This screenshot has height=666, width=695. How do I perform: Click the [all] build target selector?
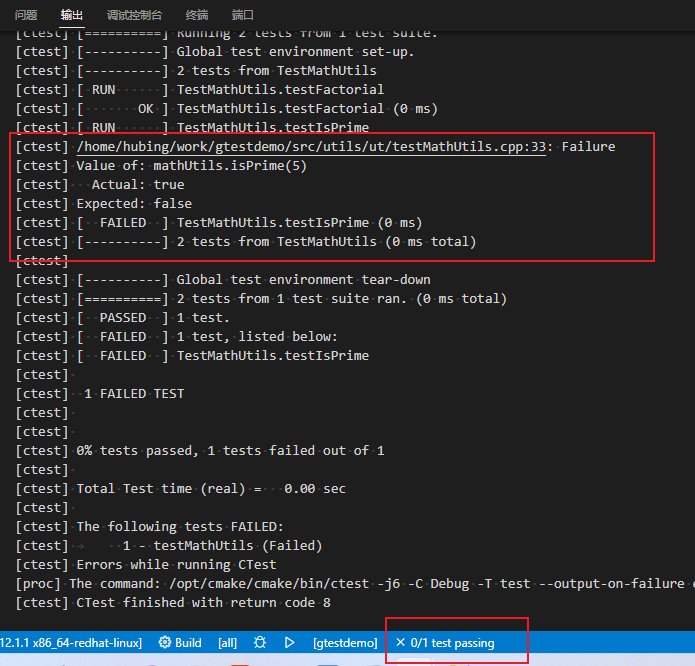pyautogui.click(x=227, y=643)
